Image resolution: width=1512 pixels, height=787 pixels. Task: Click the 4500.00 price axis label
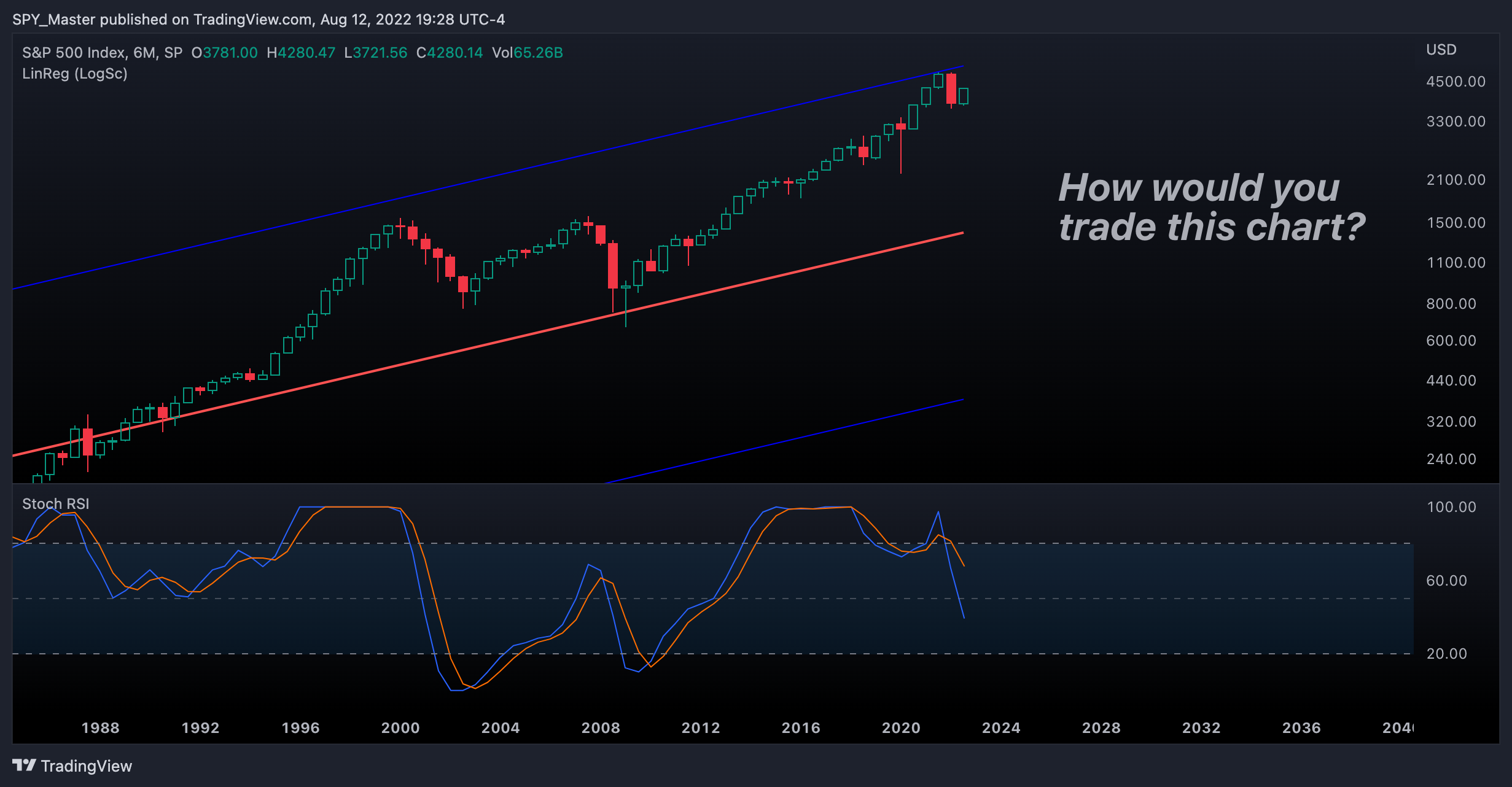pos(1456,82)
